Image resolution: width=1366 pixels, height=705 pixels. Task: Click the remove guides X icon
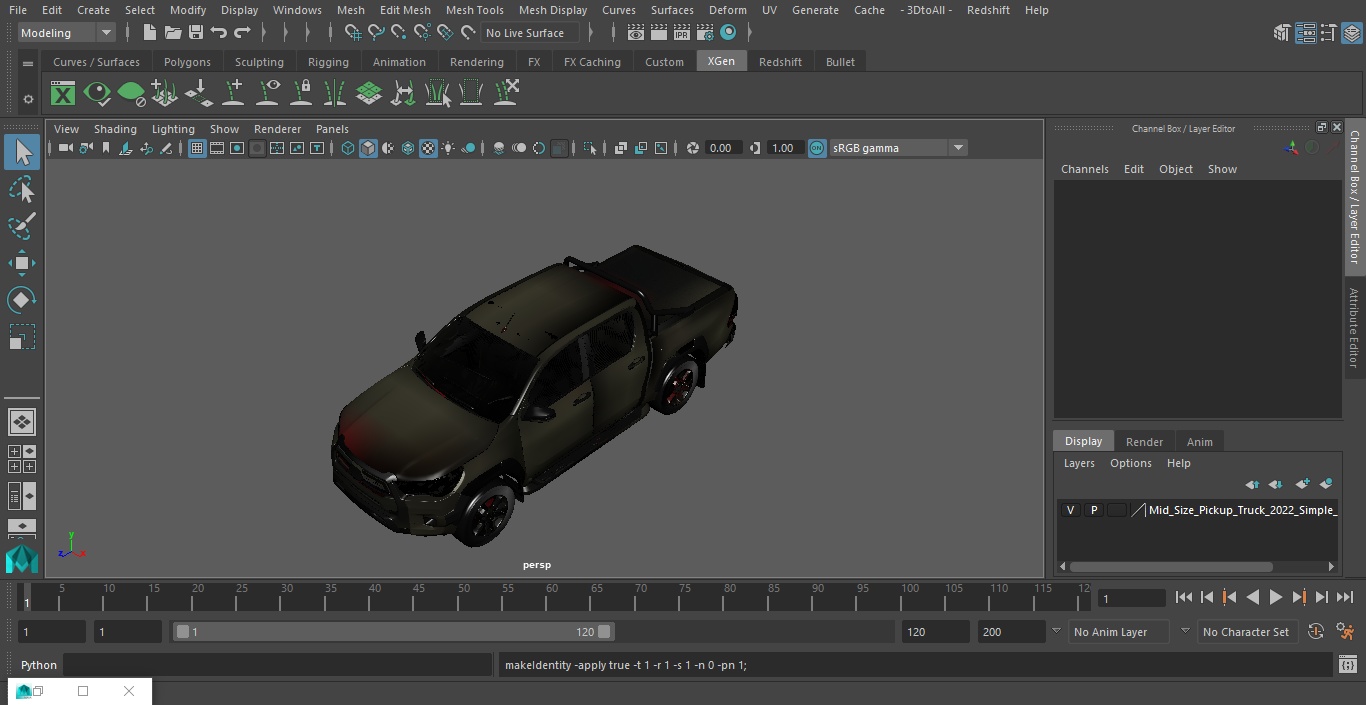506,93
